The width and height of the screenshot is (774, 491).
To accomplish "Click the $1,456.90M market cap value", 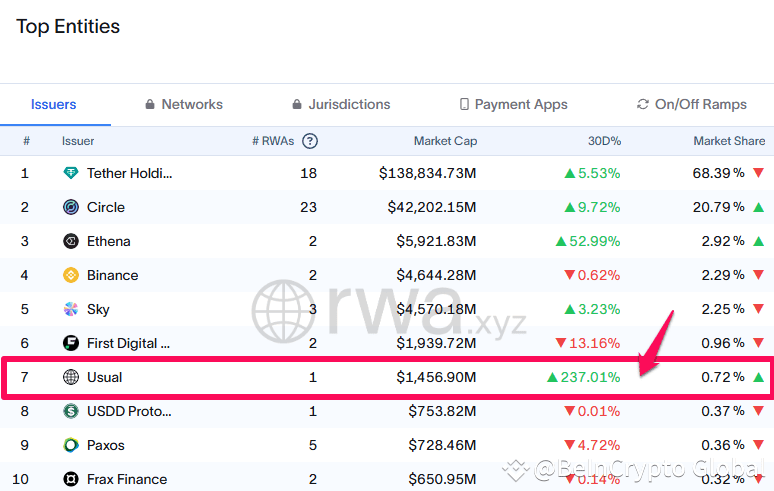I will 436,378.
